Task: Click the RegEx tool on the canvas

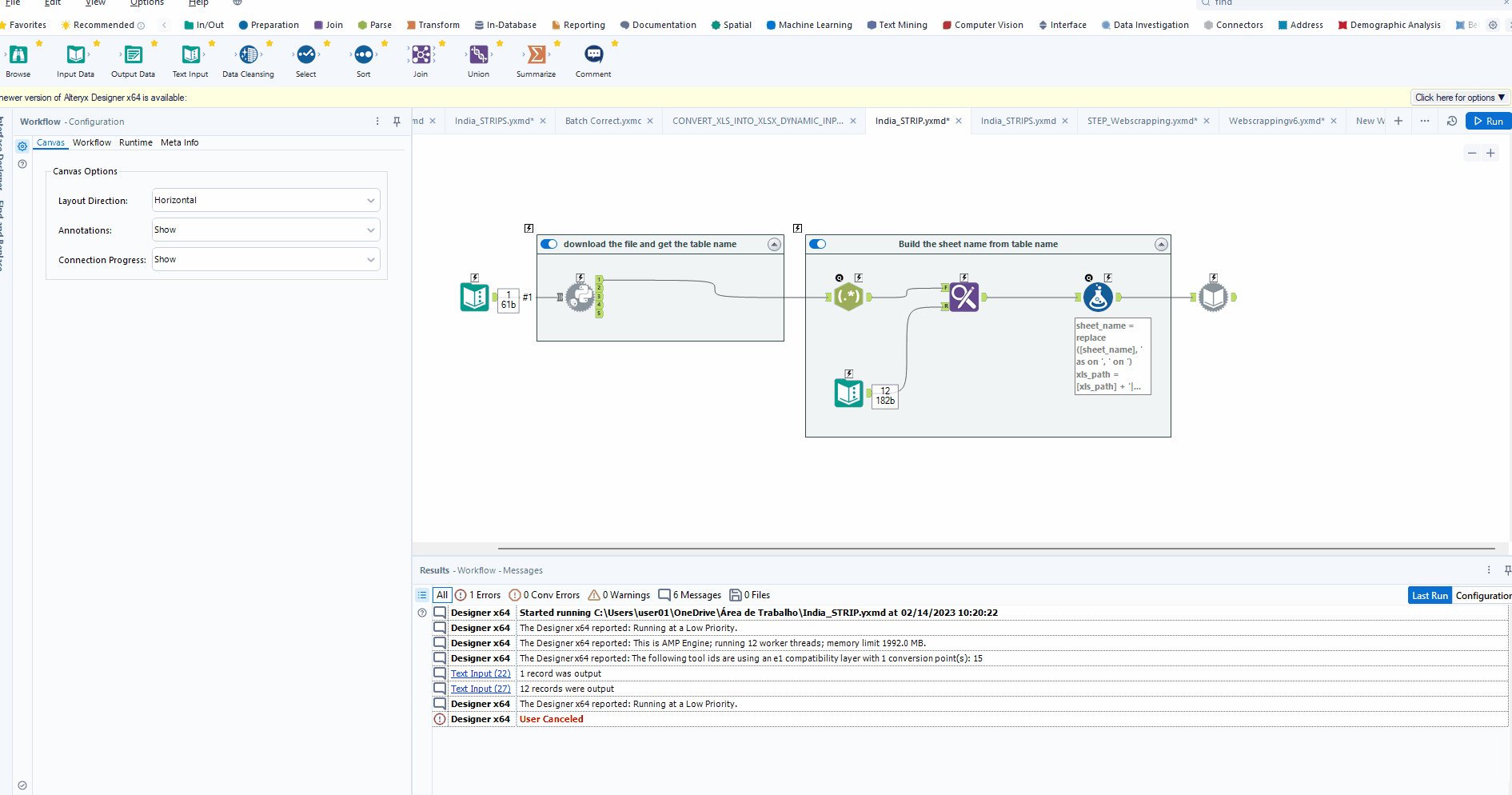Action: [848, 296]
